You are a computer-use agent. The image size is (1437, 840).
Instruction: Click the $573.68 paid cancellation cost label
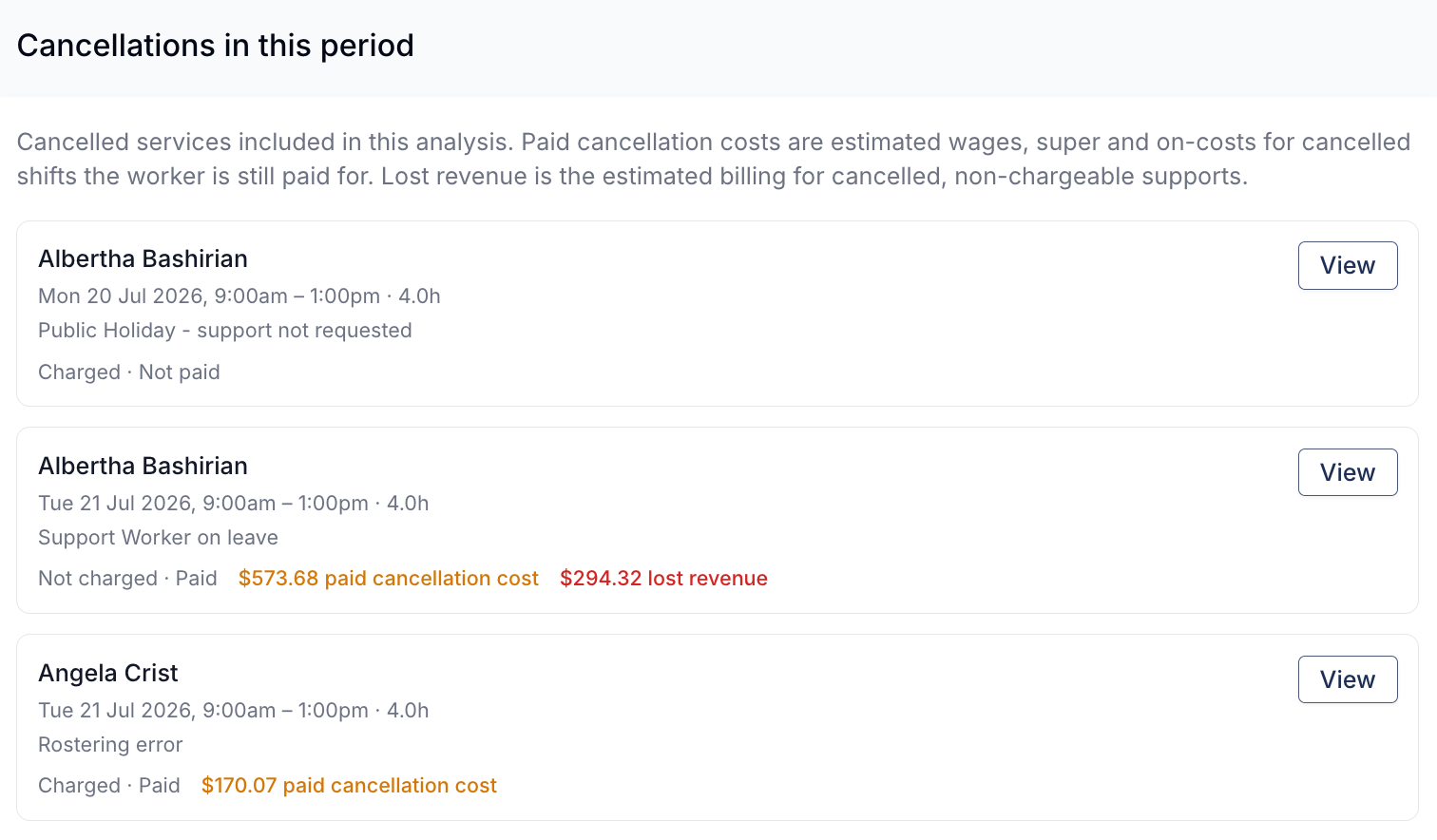point(389,578)
